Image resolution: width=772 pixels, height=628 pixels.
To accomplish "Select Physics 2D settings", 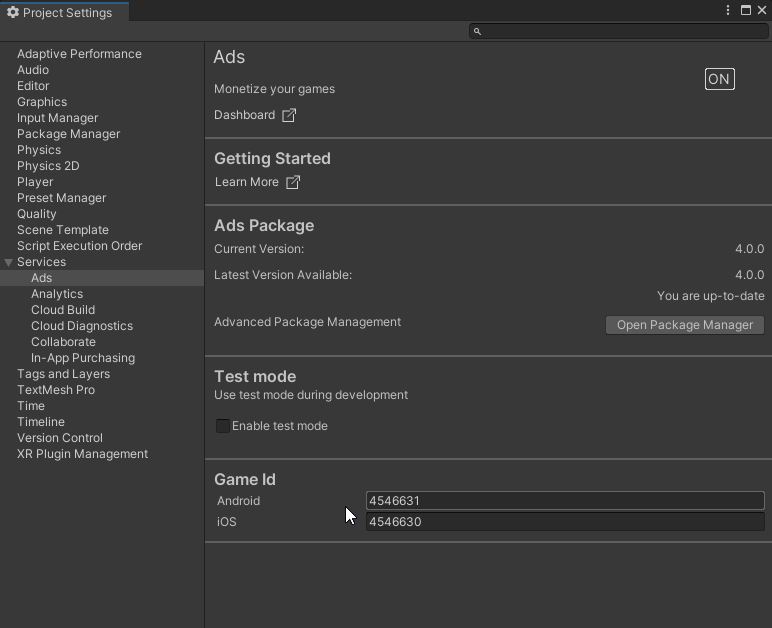I will pyautogui.click(x=48, y=166).
